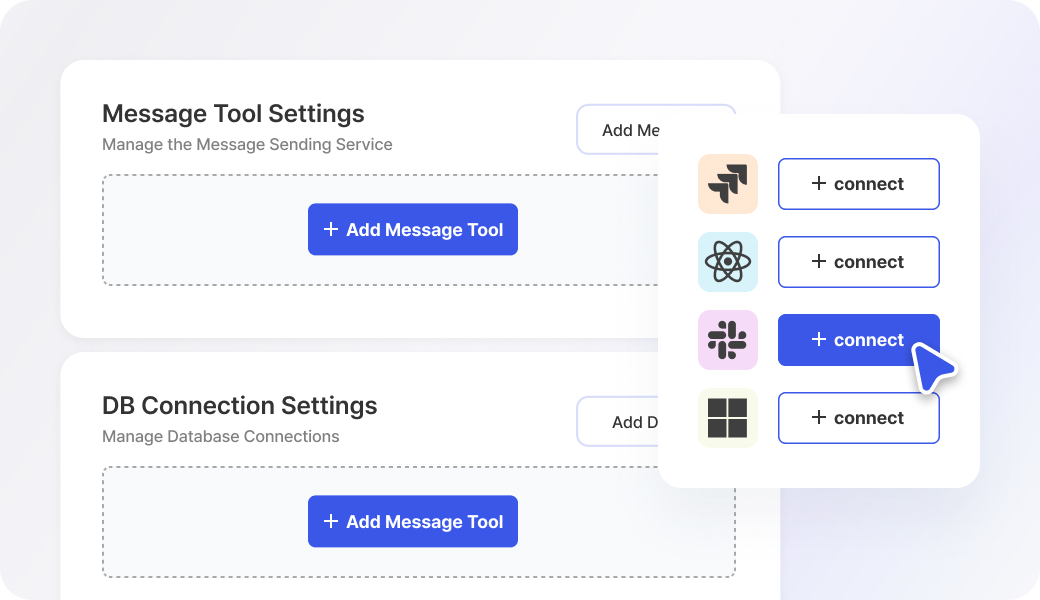Viewport: 1040px width, 600px height.
Task: Click plus icon in DB Connection Settings' blue button
Action: pyautogui.click(x=331, y=522)
